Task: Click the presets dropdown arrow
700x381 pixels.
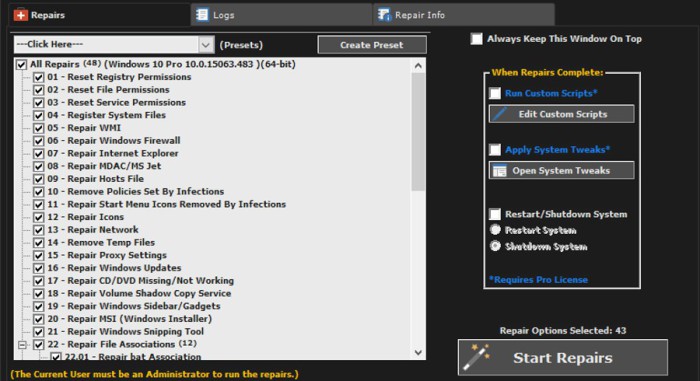Action: point(206,45)
